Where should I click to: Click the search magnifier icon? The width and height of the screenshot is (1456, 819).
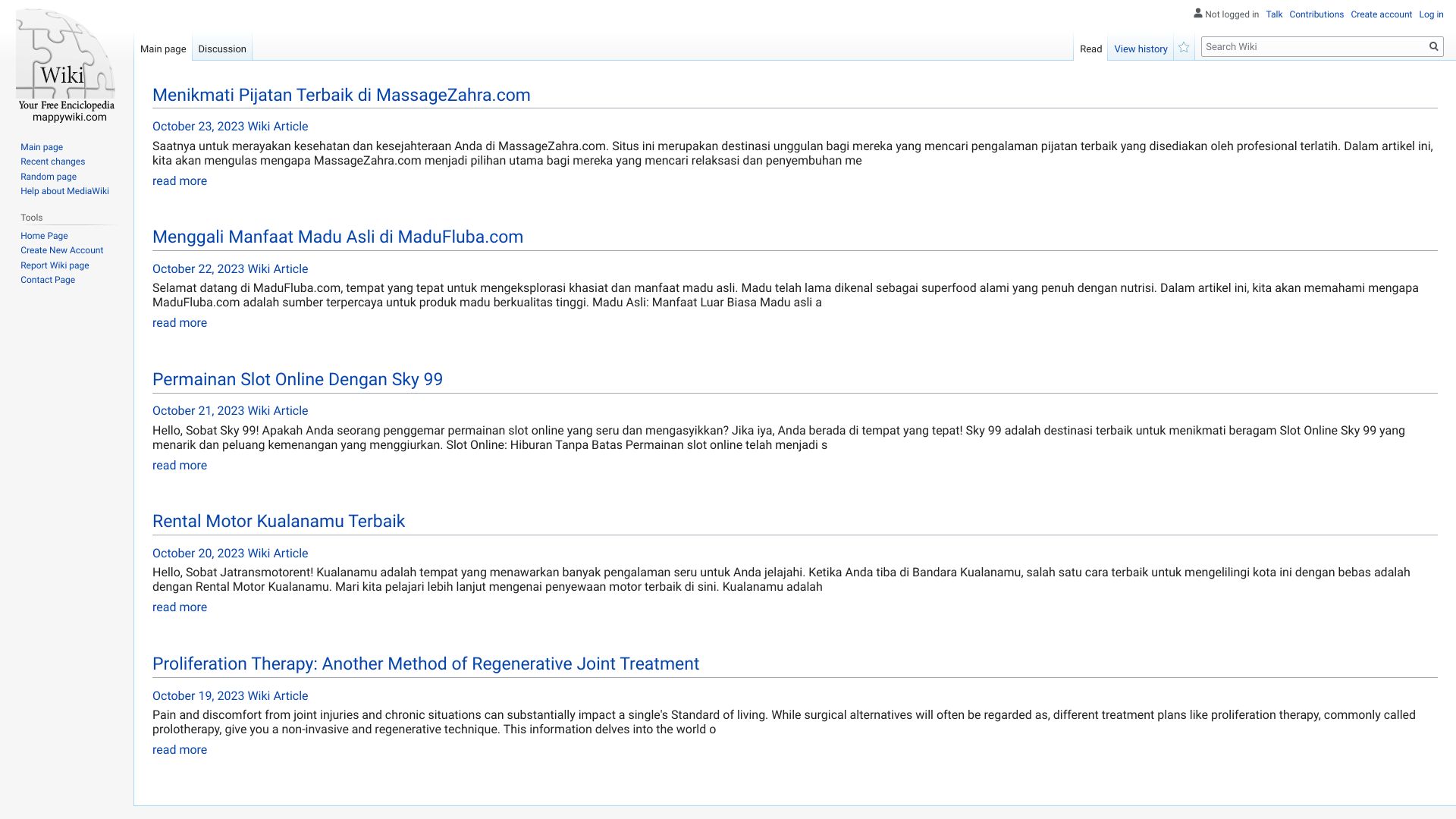tap(1433, 47)
